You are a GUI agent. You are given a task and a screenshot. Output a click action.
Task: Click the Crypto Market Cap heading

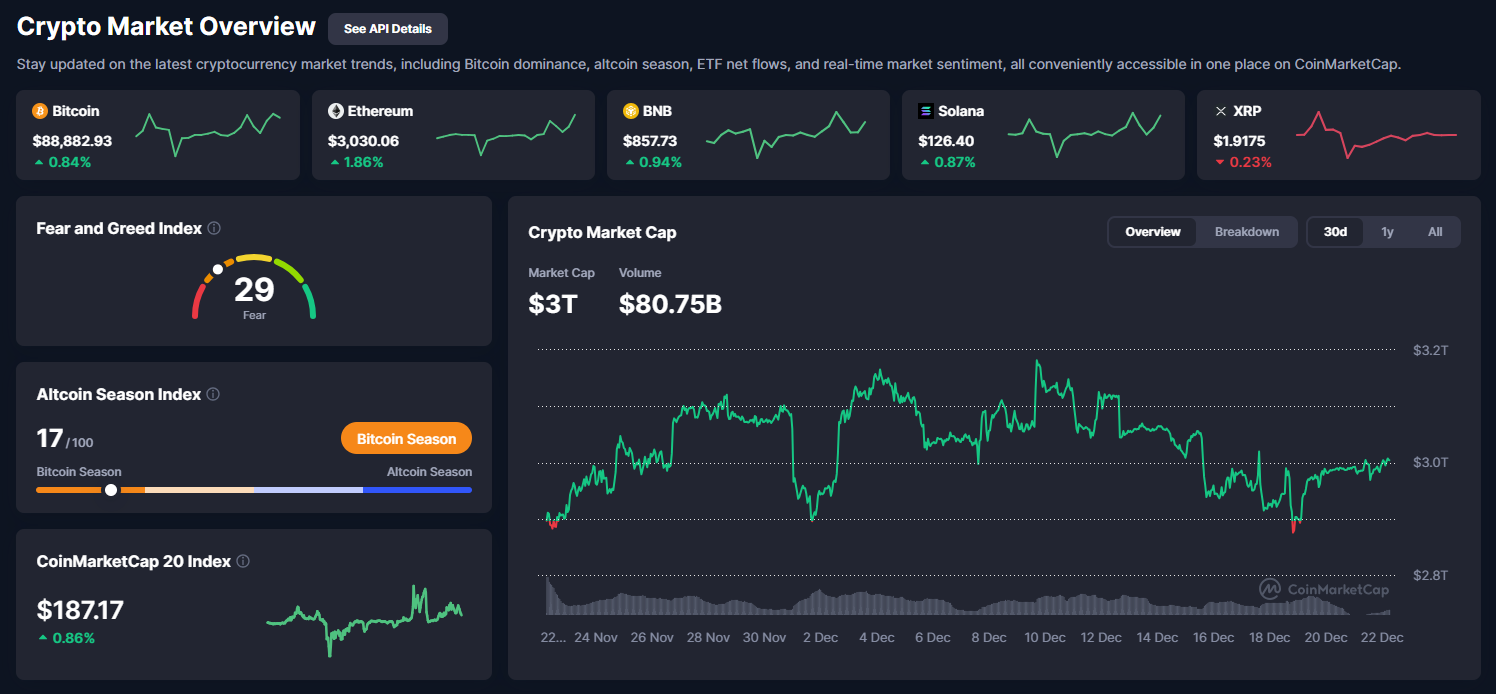pyautogui.click(x=602, y=232)
